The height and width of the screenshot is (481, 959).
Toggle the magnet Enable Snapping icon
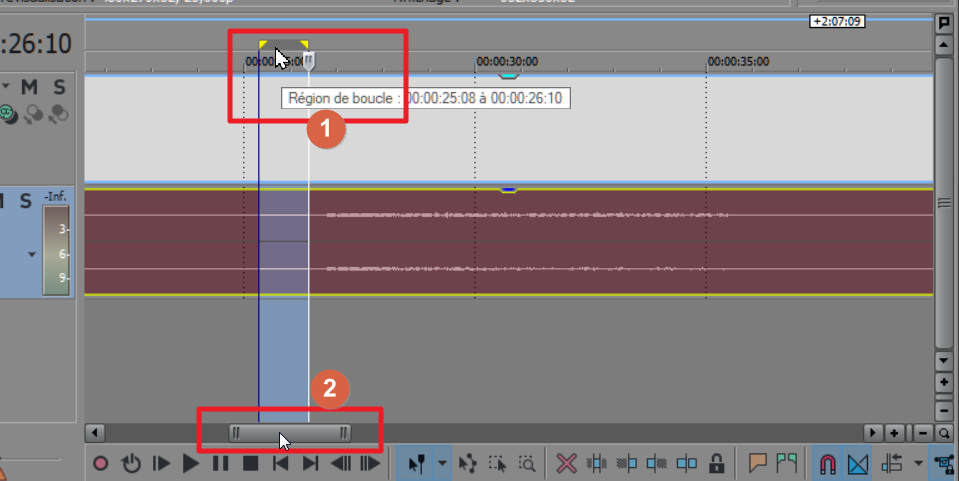coord(828,464)
